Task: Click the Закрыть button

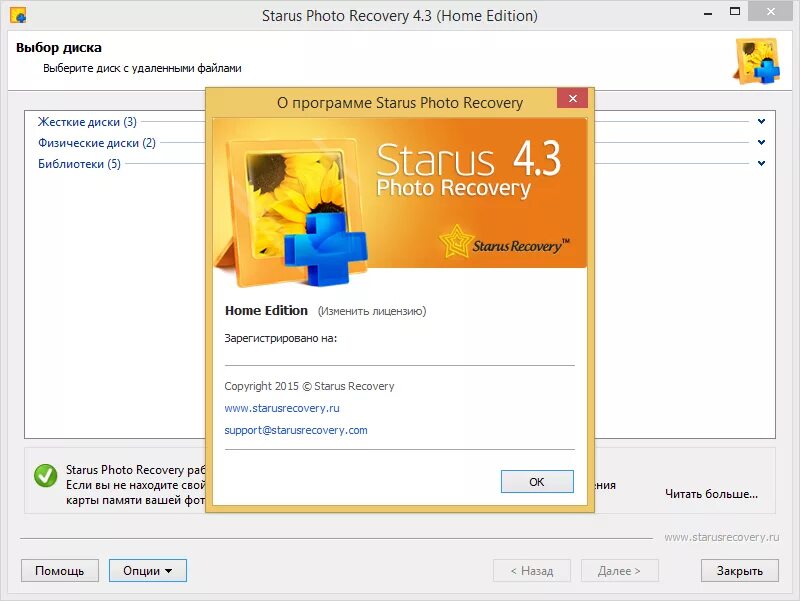Action: (740, 570)
